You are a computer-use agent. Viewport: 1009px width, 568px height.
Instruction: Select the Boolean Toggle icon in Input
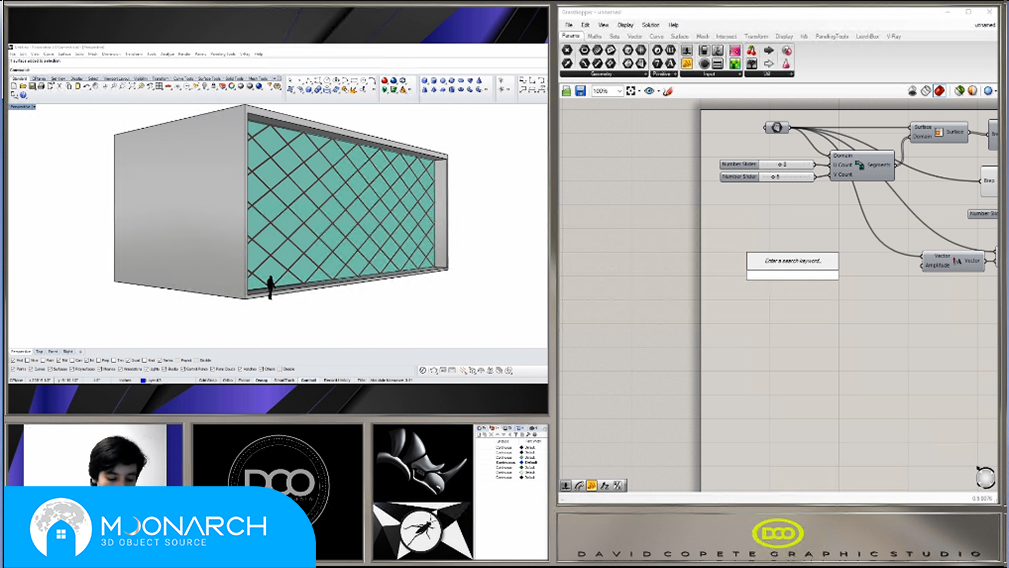pos(704,50)
